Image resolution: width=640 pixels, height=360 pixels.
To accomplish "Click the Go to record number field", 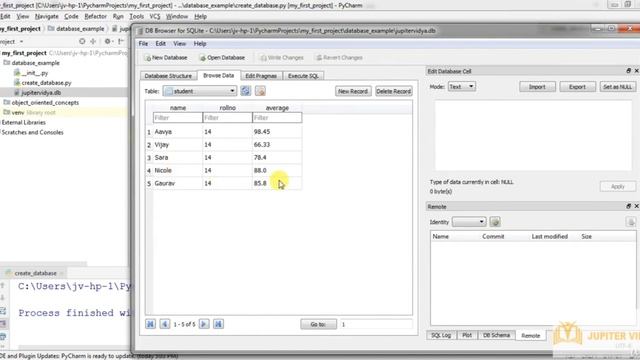I will [376, 324].
